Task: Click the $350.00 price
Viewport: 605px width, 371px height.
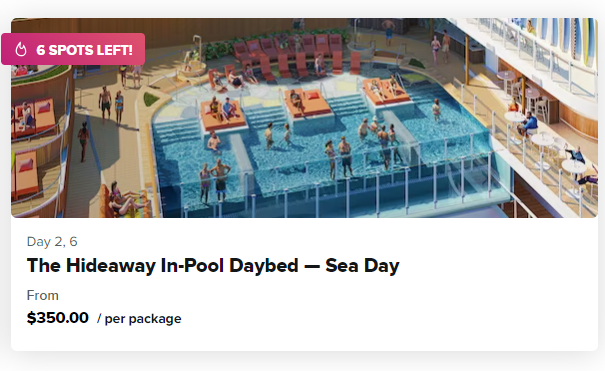Action: click(57, 318)
